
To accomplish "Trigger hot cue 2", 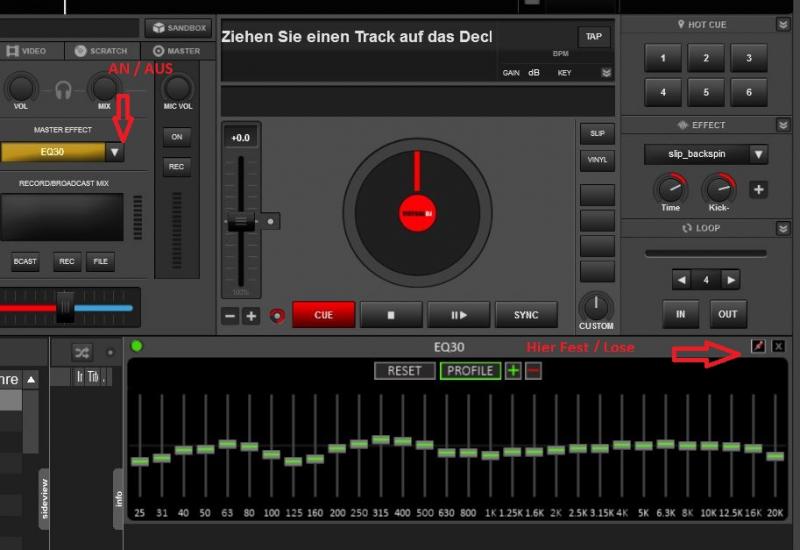I will (x=706, y=58).
